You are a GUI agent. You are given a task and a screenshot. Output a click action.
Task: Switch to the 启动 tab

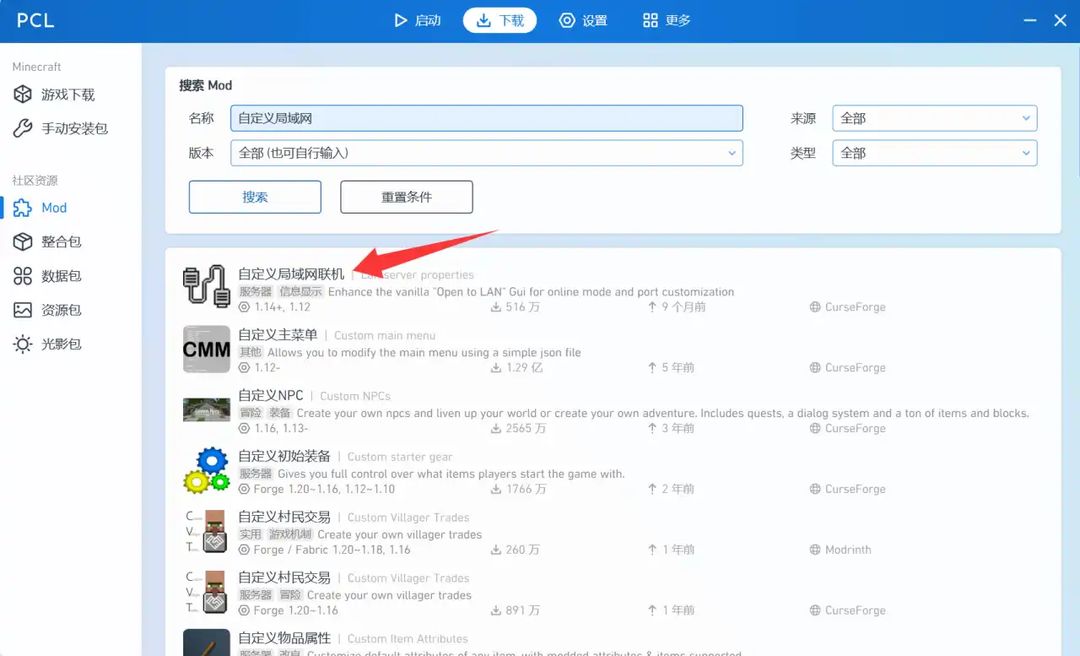pos(417,21)
